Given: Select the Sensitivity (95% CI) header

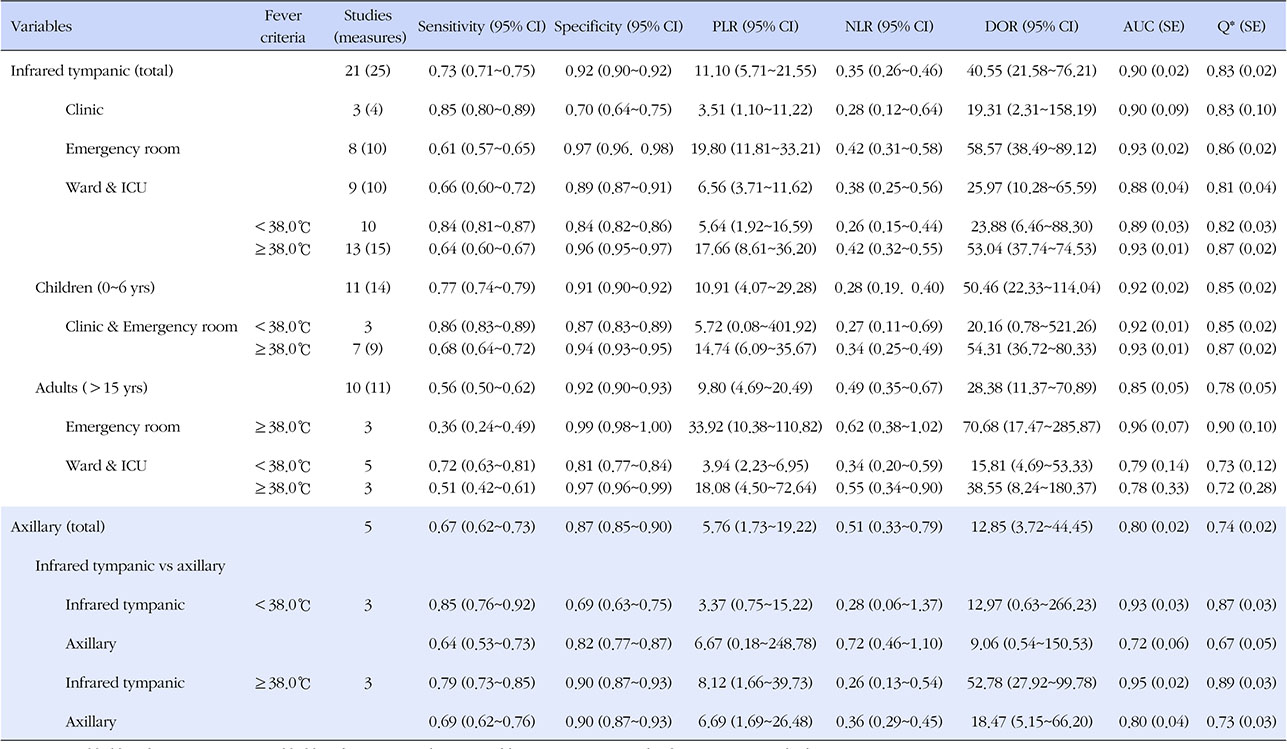Looking at the screenshot, I should [x=481, y=27].
